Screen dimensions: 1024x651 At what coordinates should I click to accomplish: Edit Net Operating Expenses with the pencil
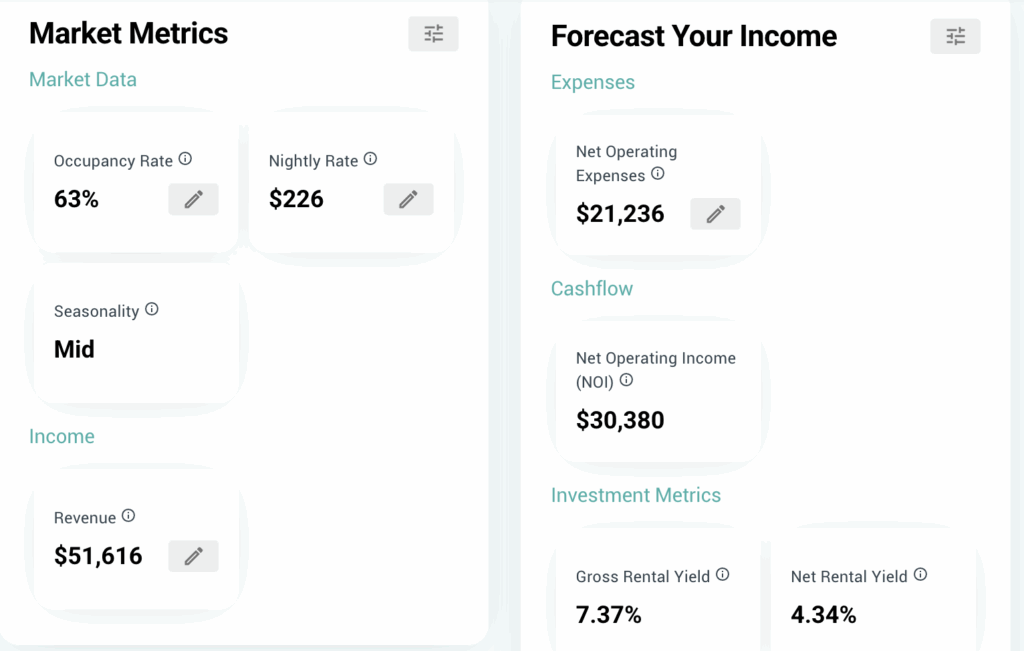point(715,214)
